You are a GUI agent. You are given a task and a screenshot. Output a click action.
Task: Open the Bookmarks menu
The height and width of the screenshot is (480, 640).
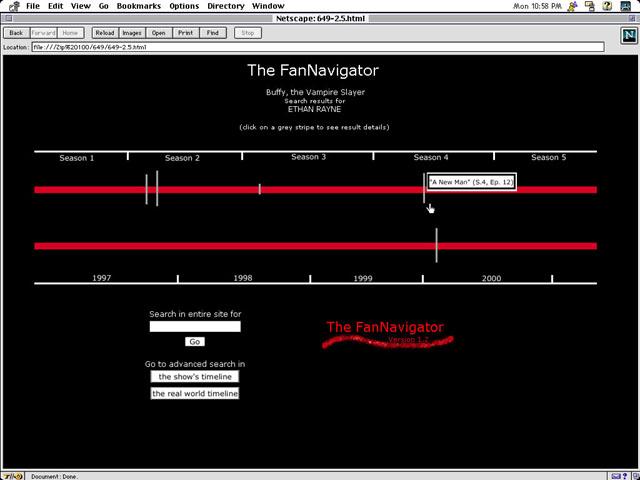[x=138, y=6]
